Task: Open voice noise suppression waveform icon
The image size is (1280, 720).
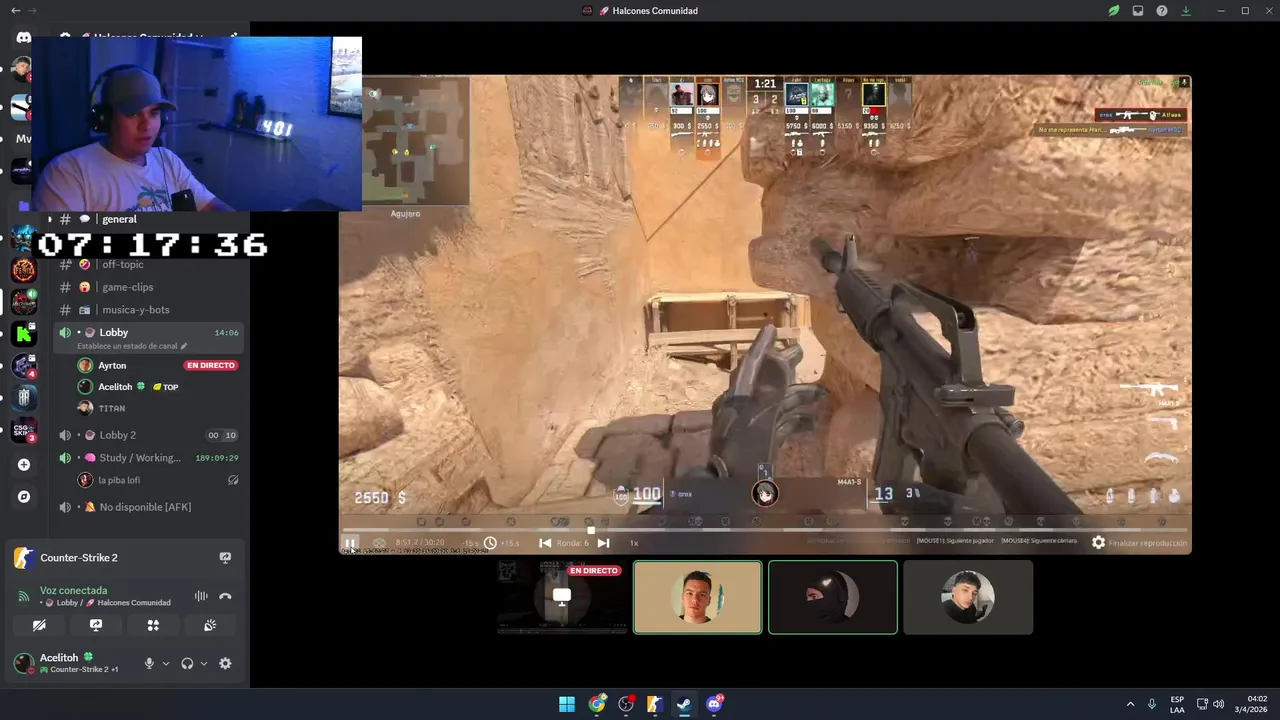Action: click(x=201, y=596)
